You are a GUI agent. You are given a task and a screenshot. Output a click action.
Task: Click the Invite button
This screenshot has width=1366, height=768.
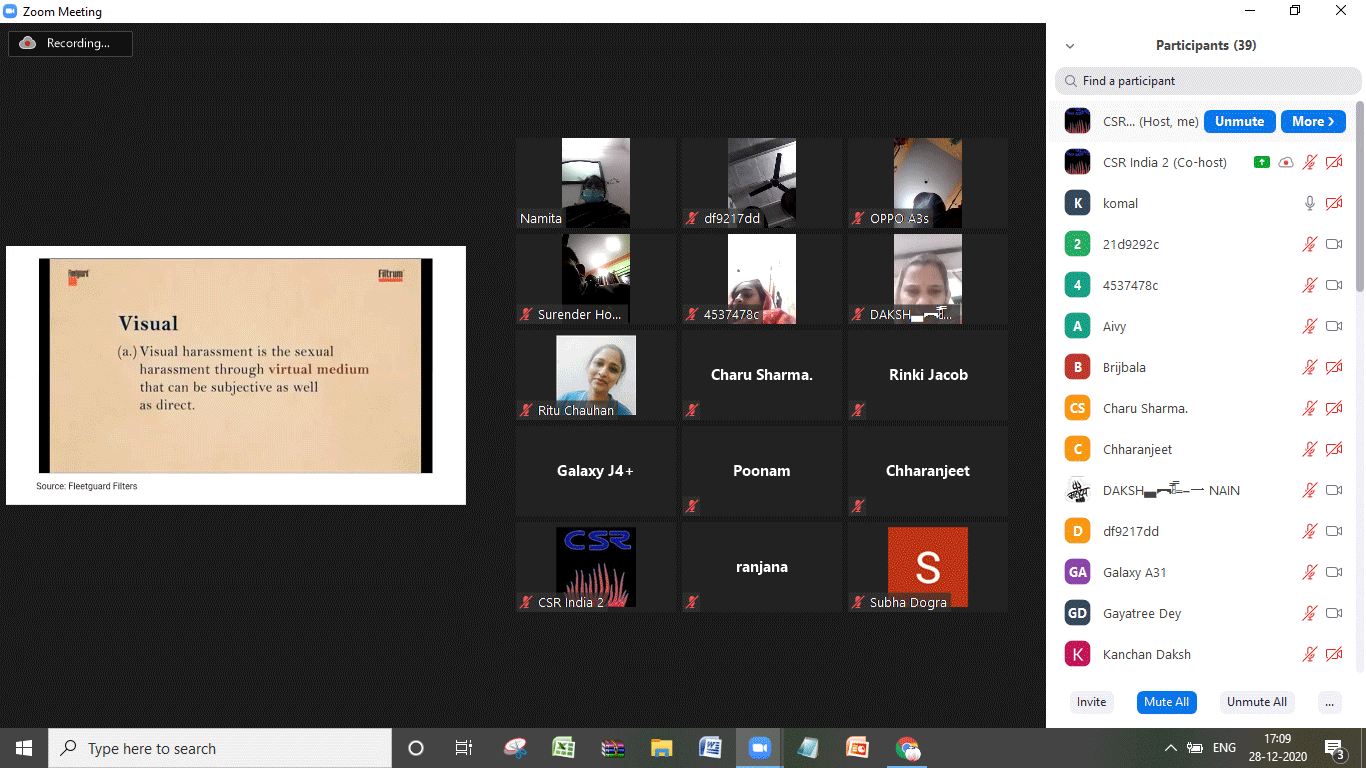click(x=1091, y=702)
